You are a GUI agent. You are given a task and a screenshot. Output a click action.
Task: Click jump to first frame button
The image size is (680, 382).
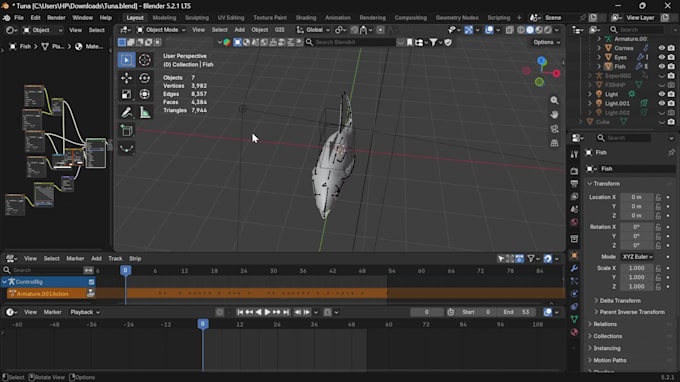[240, 312]
